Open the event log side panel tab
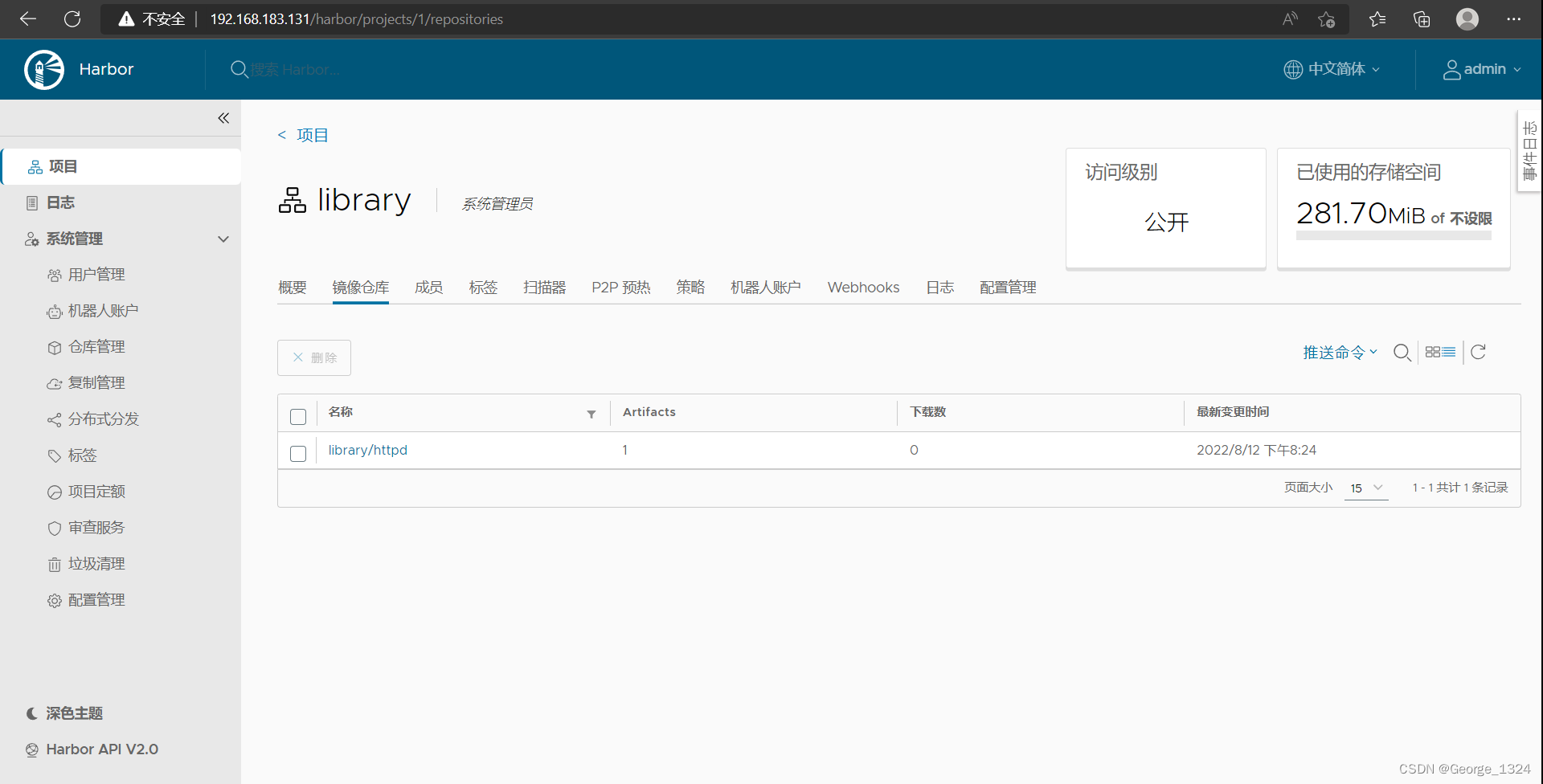Image resolution: width=1543 pixels, height=784 pixels. (x=1529, y=151)
